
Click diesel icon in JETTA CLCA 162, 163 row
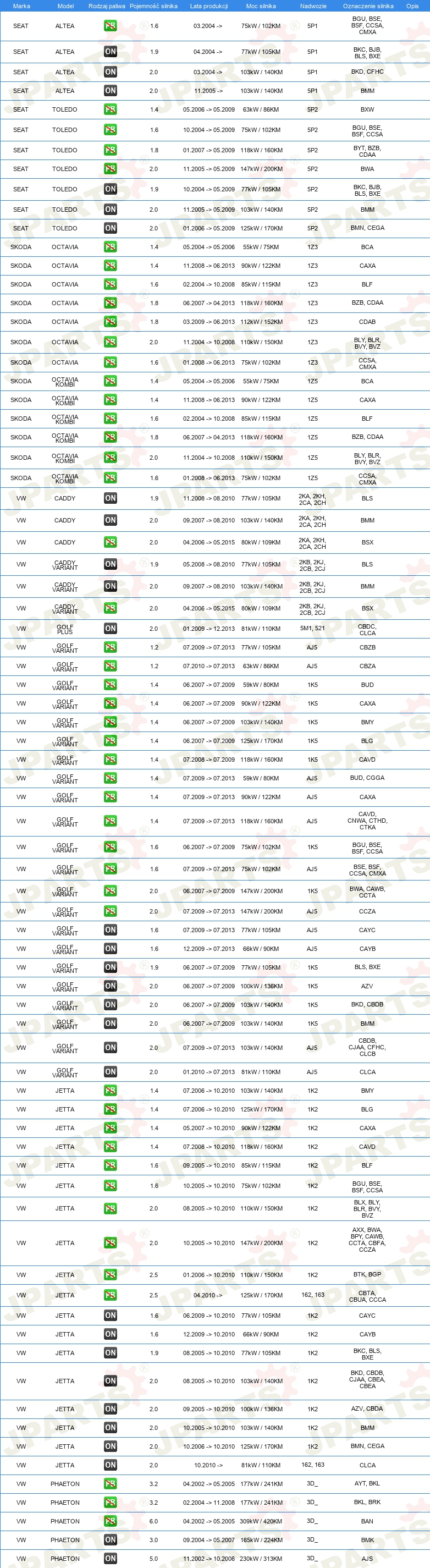pyautogui.click(x=110, y=1465)
